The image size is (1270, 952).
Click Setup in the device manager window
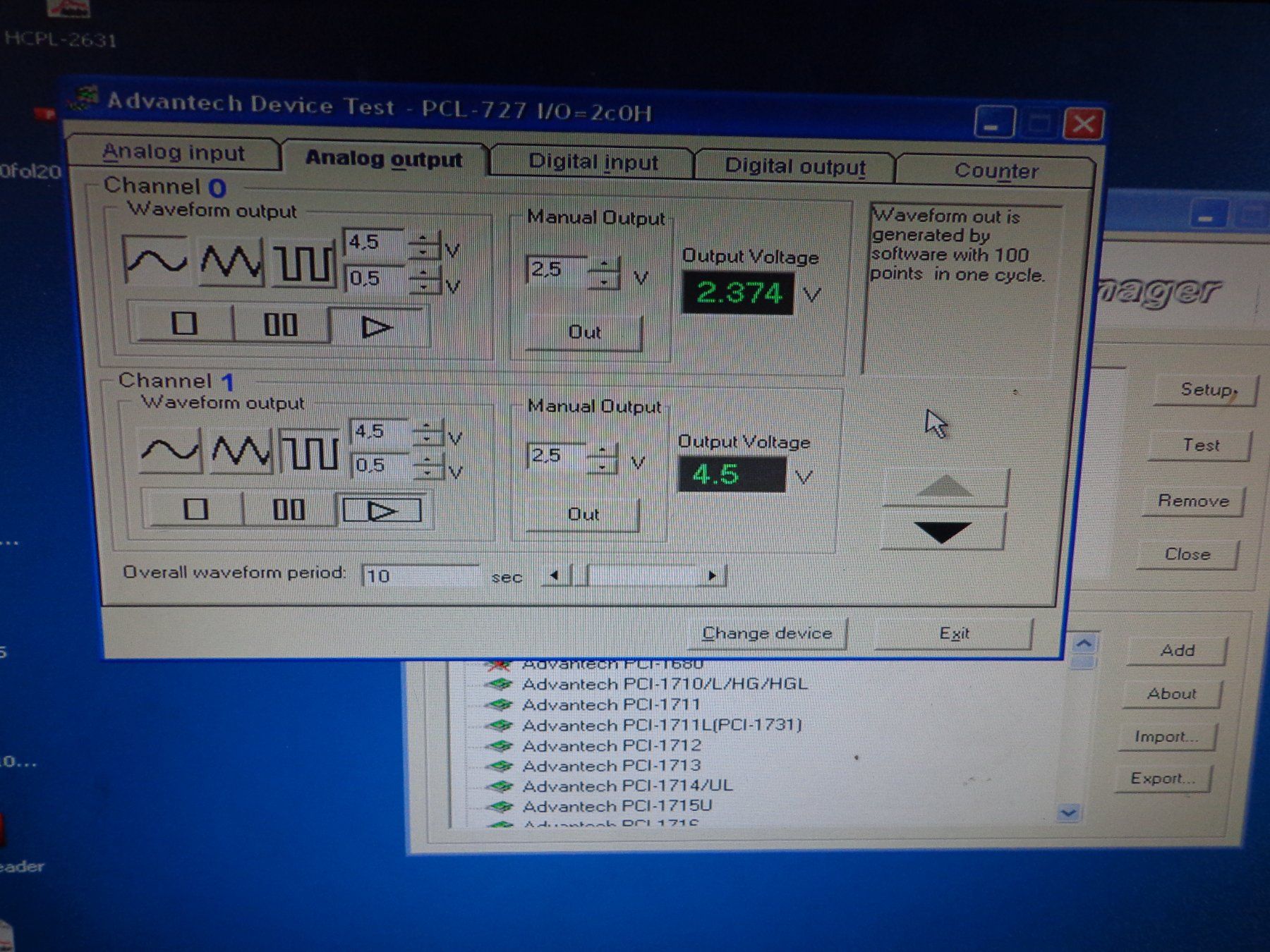click(x=1206, y=389)
